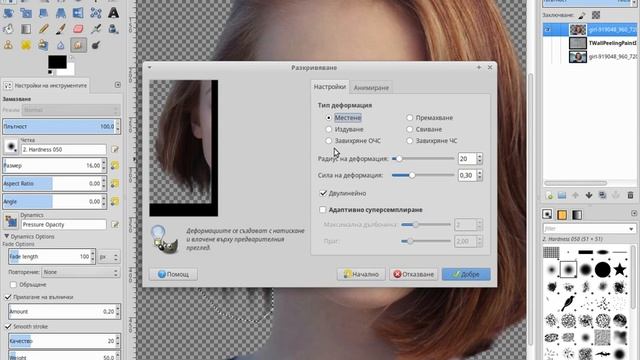
Task: Click the lock alpha channel icon
Action: pos(596,15)
